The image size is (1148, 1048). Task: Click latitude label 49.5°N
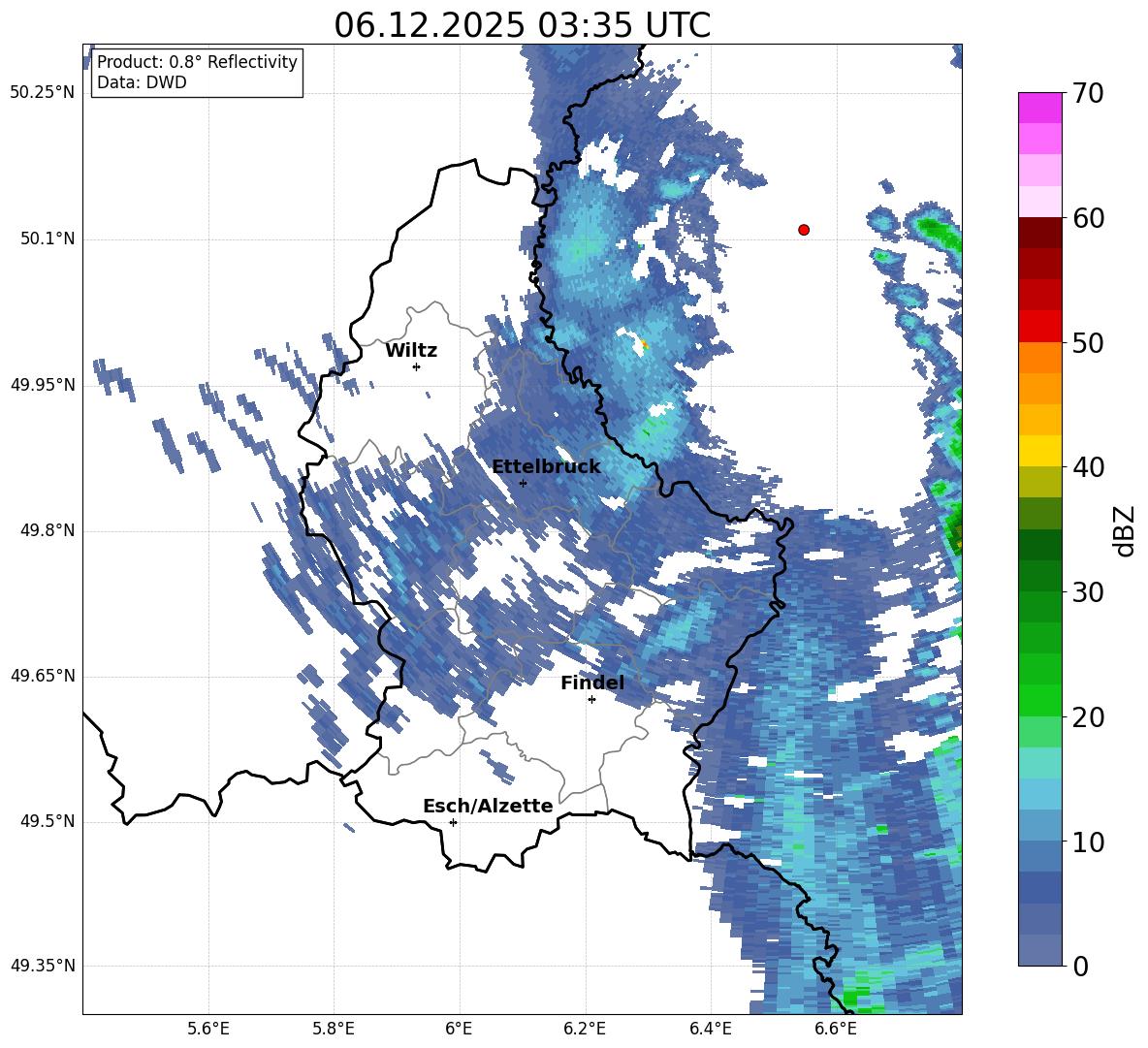(48, 821)
